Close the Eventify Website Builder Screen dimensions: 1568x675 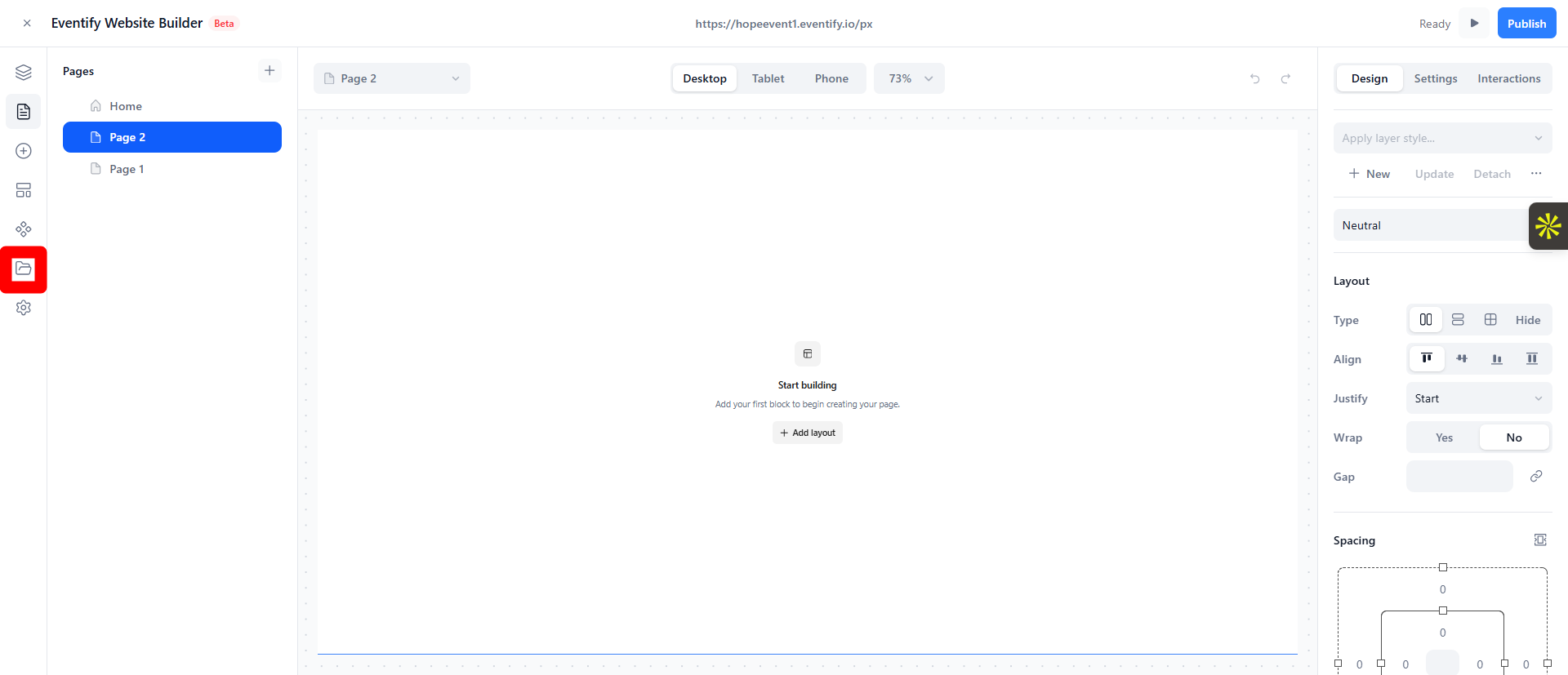click(x=27, y=24)
